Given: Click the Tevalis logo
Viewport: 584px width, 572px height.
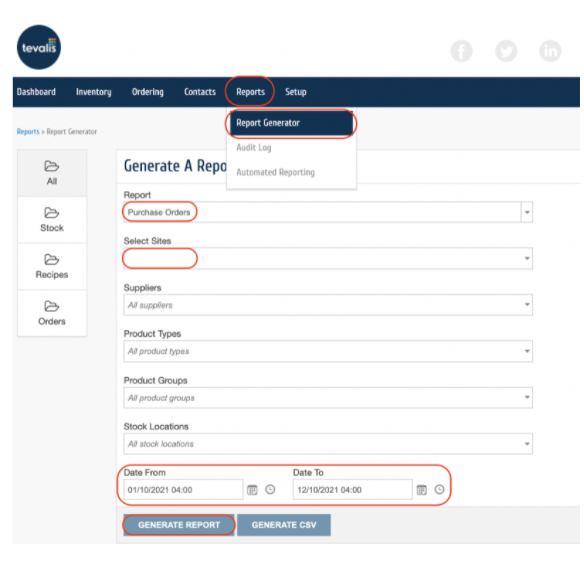Looking at the screenshot, I should coord(39,47).
